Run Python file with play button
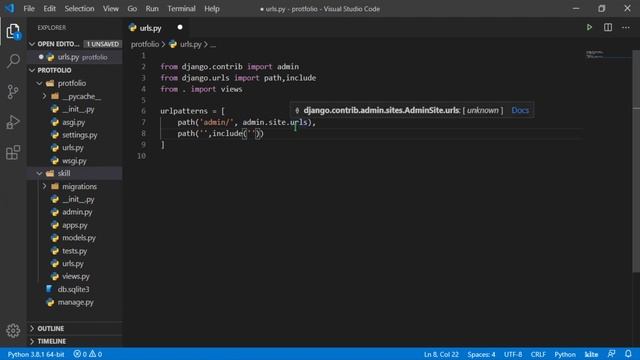 point(589,27)
